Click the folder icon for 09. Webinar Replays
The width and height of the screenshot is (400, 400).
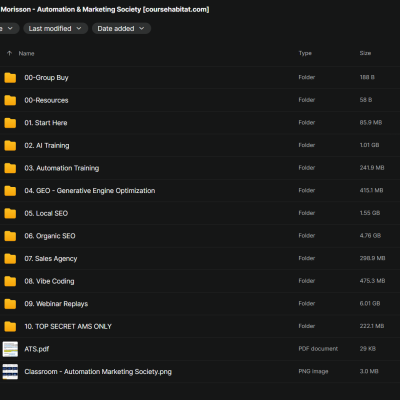(x=10, y=304)
